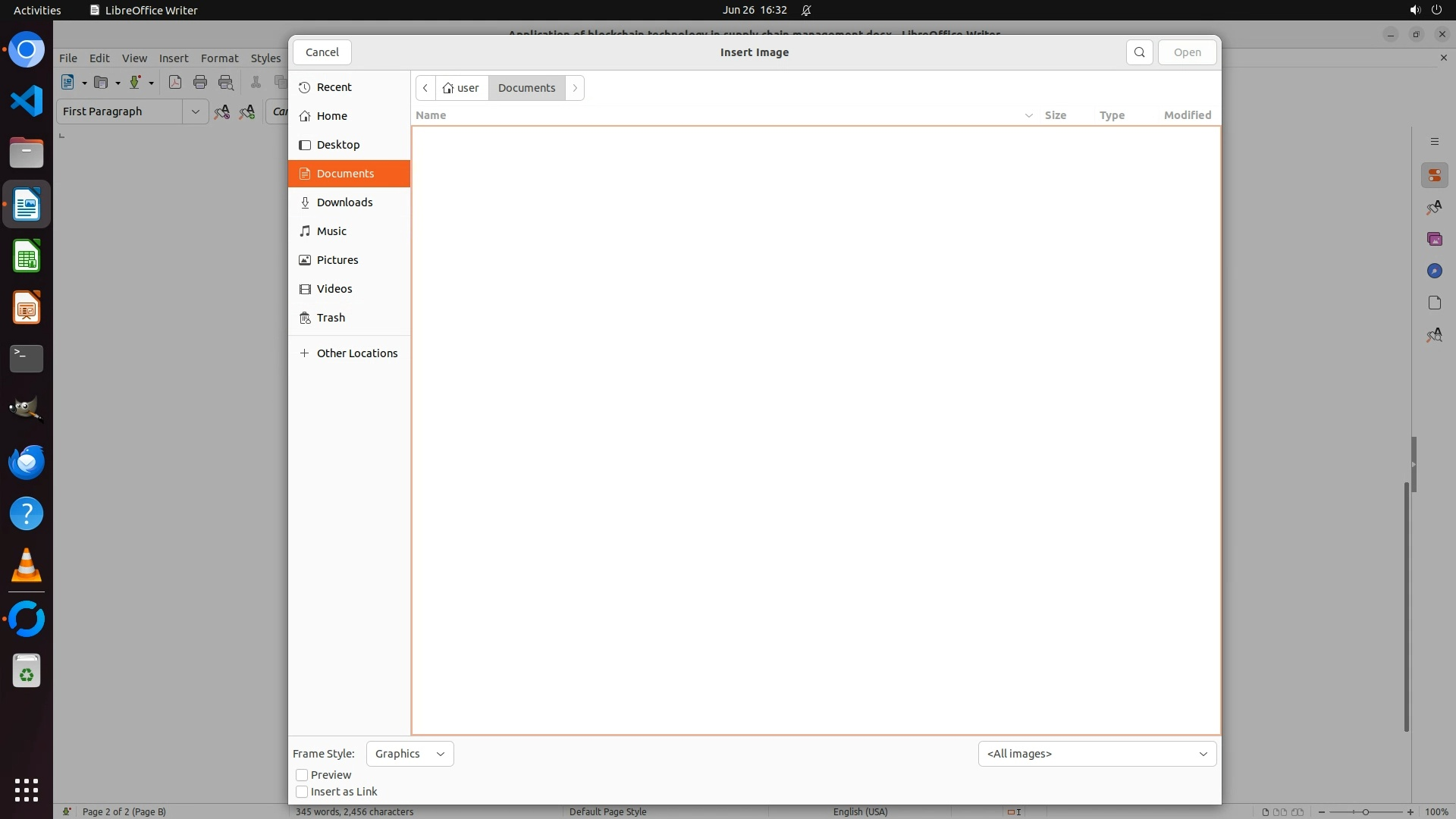Click the Print toolbar icon
The width and height of the screenshot is (1456, 819).
(x=200, y=83)
